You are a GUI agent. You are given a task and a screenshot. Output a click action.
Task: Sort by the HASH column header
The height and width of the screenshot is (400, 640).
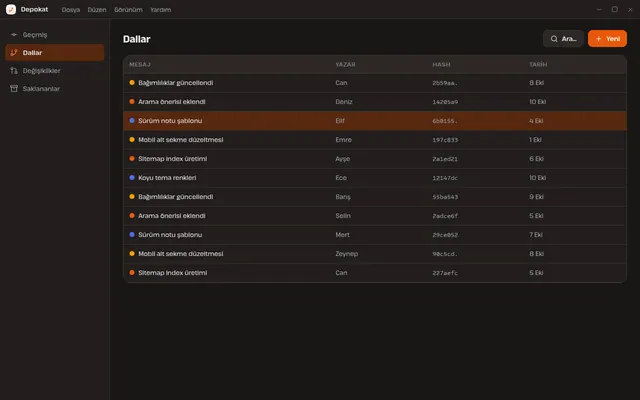[x=441, y=64]
